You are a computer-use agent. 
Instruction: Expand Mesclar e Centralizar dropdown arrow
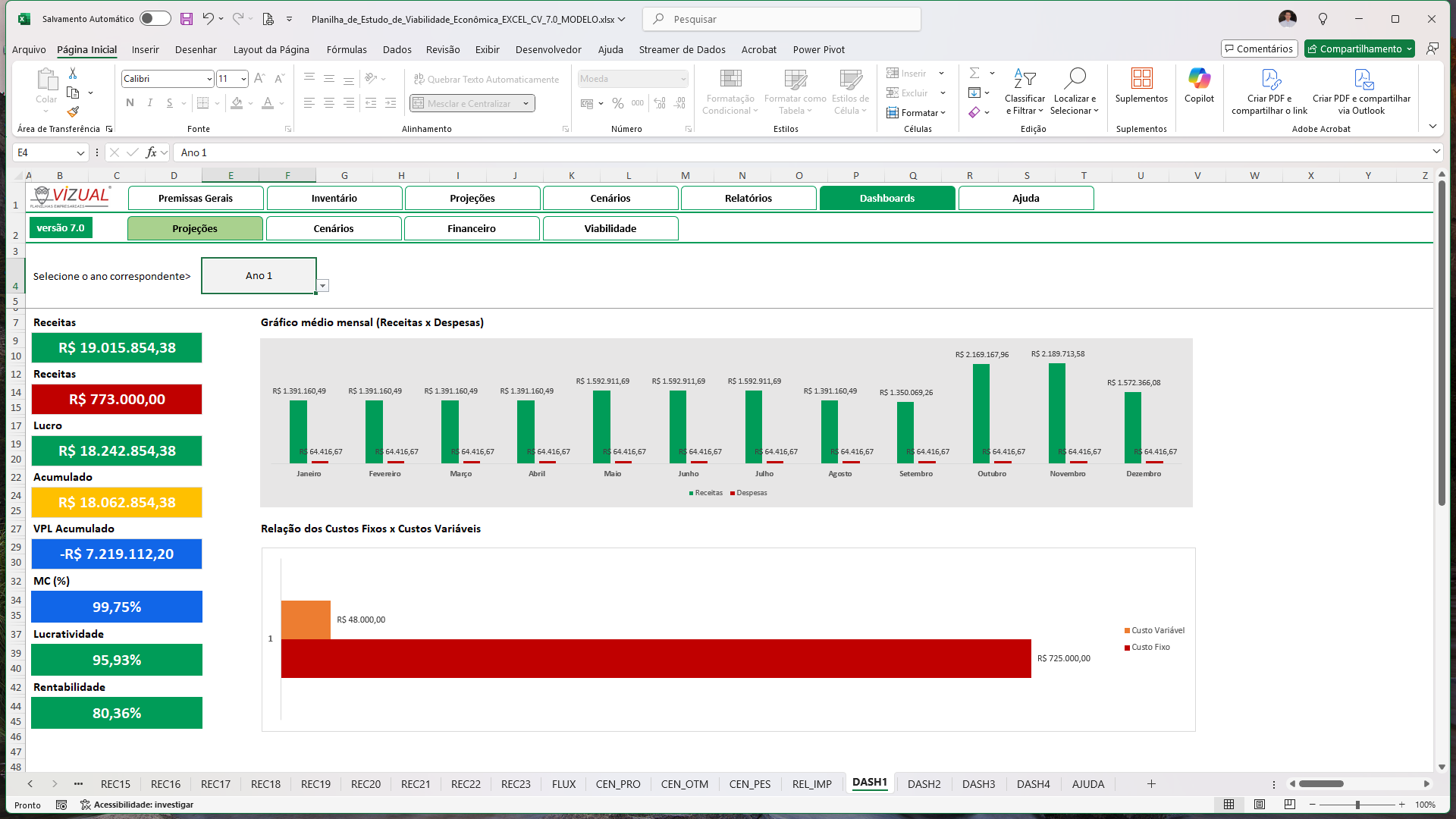click(x=526, y=103)
